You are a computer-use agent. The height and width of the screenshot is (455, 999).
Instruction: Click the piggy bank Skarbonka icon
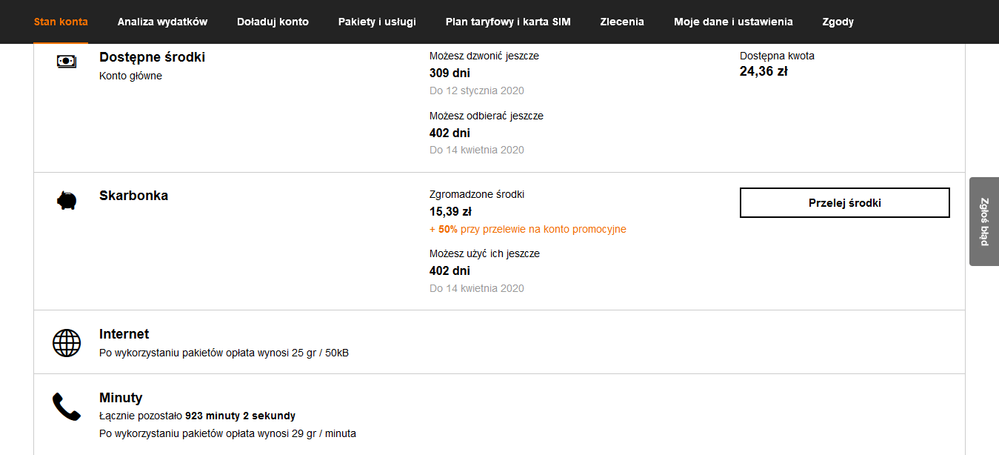[66, 201]
